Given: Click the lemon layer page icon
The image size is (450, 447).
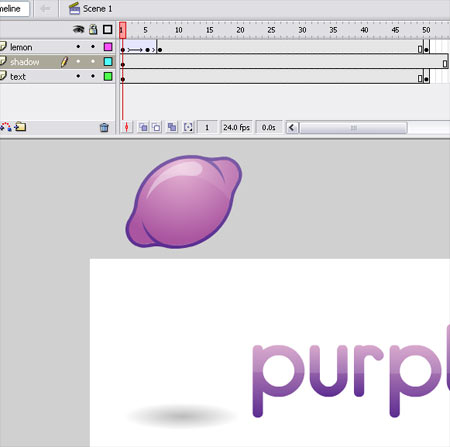Looking at the screenshot, I should tap(3, 46).
